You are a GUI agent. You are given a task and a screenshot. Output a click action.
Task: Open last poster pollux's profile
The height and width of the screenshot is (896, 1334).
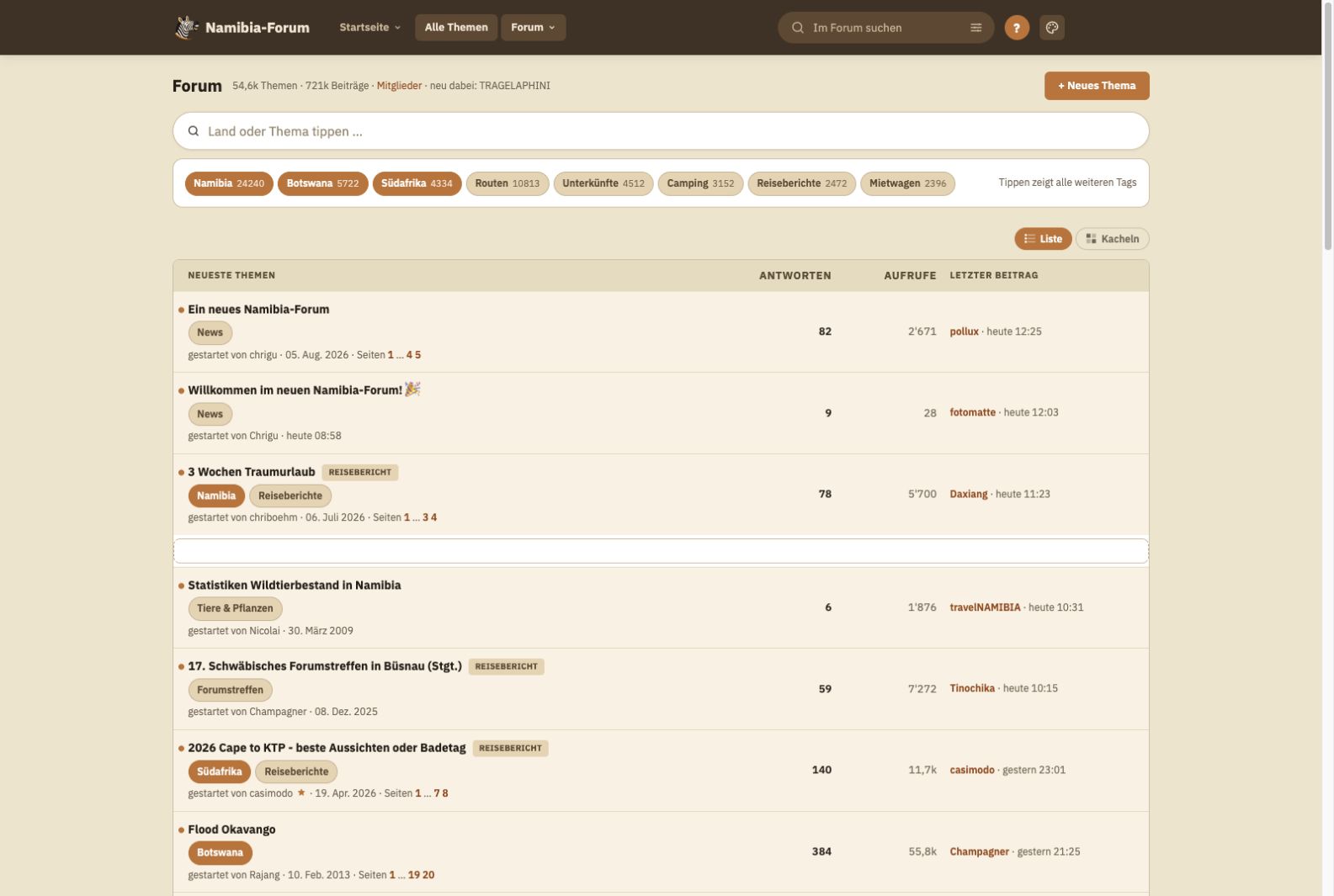[x=965, y=331]
